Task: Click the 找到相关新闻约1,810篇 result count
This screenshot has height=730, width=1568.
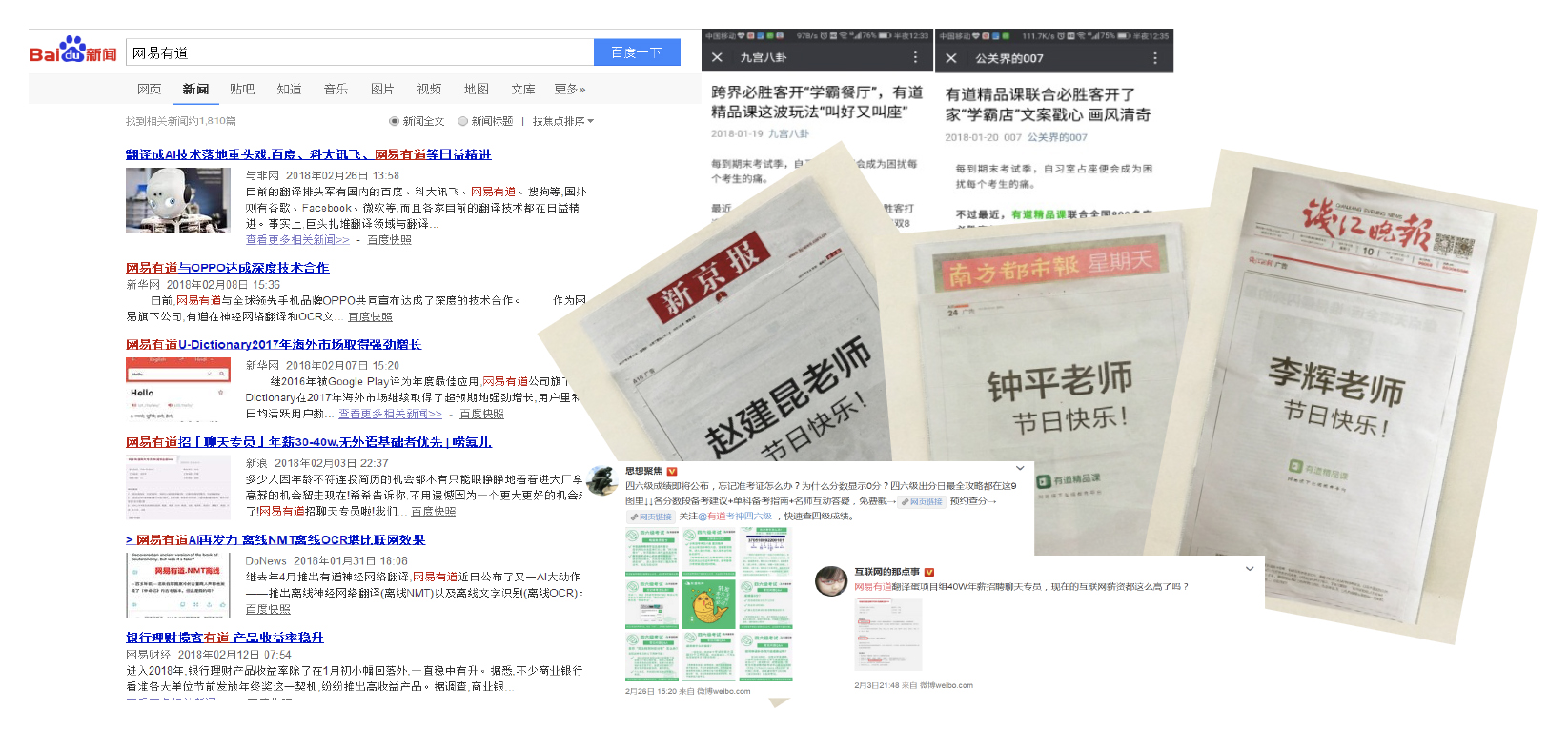Action: coord(181,121)
